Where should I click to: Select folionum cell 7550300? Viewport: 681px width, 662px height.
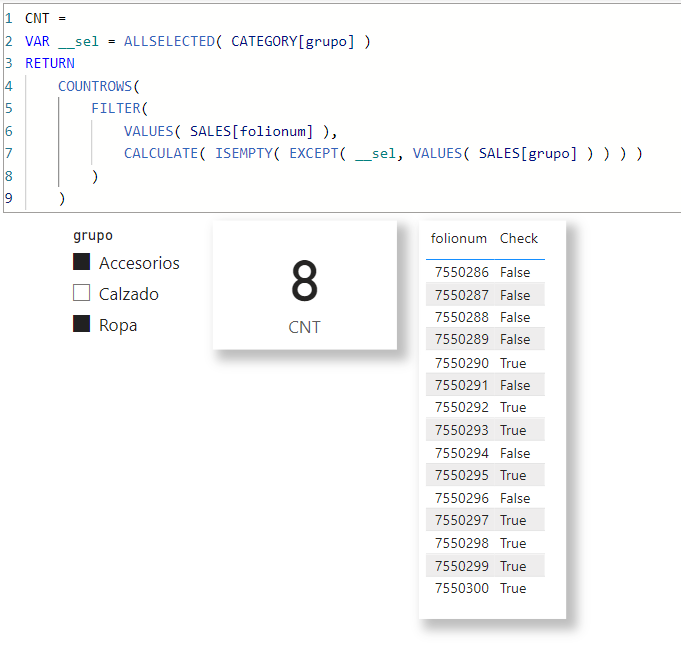pos(462,589)
